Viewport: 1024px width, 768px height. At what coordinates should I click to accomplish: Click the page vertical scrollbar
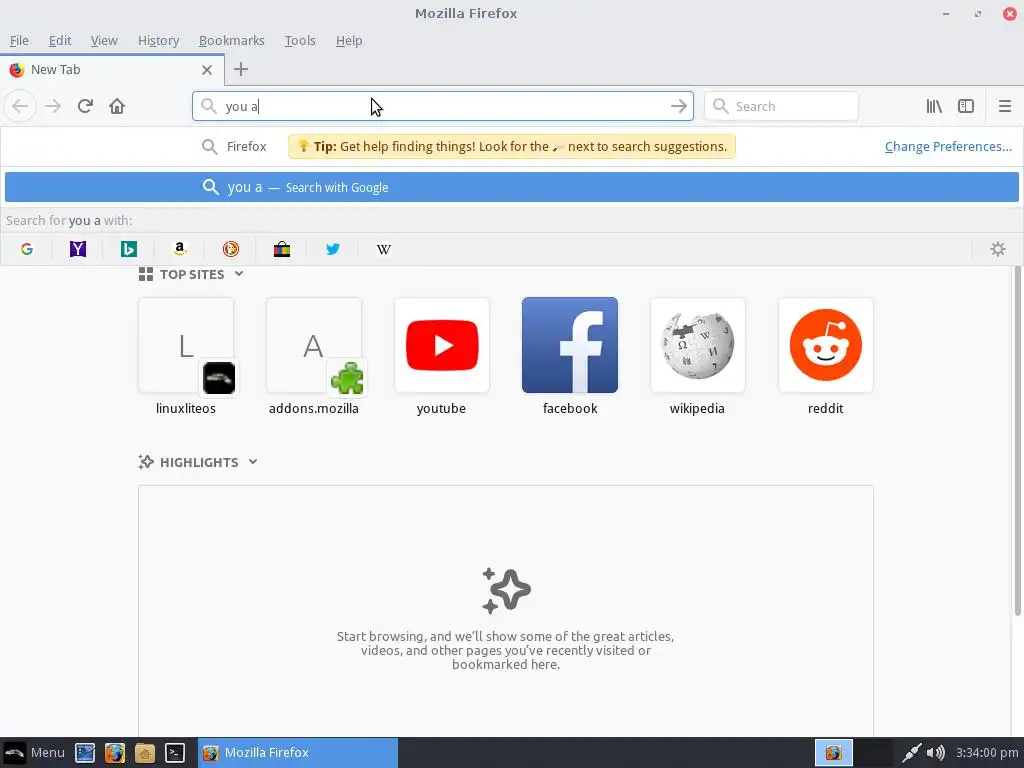1017,441
